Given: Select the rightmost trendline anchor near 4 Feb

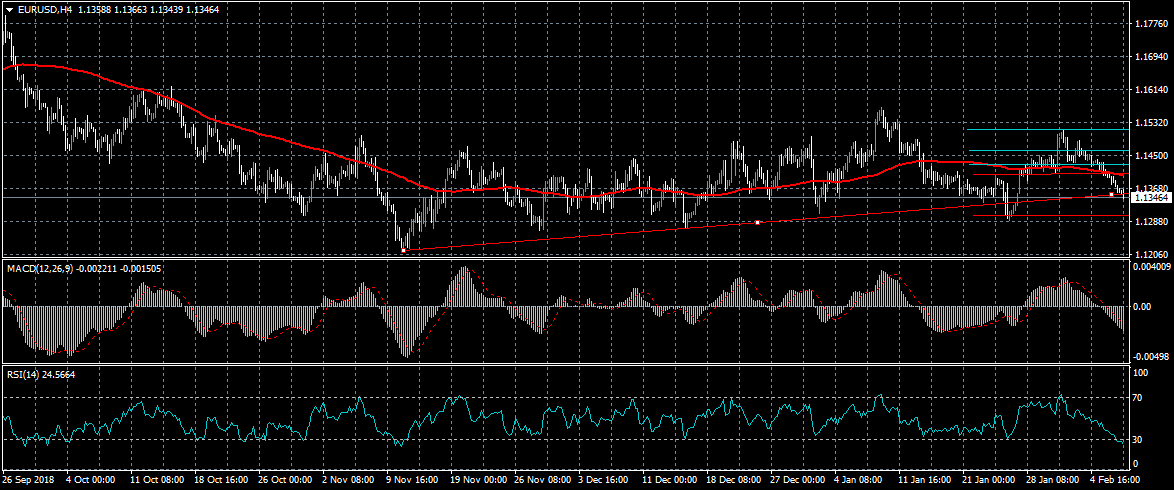Looking at the screenshot, I should (x=1112, y=195).
